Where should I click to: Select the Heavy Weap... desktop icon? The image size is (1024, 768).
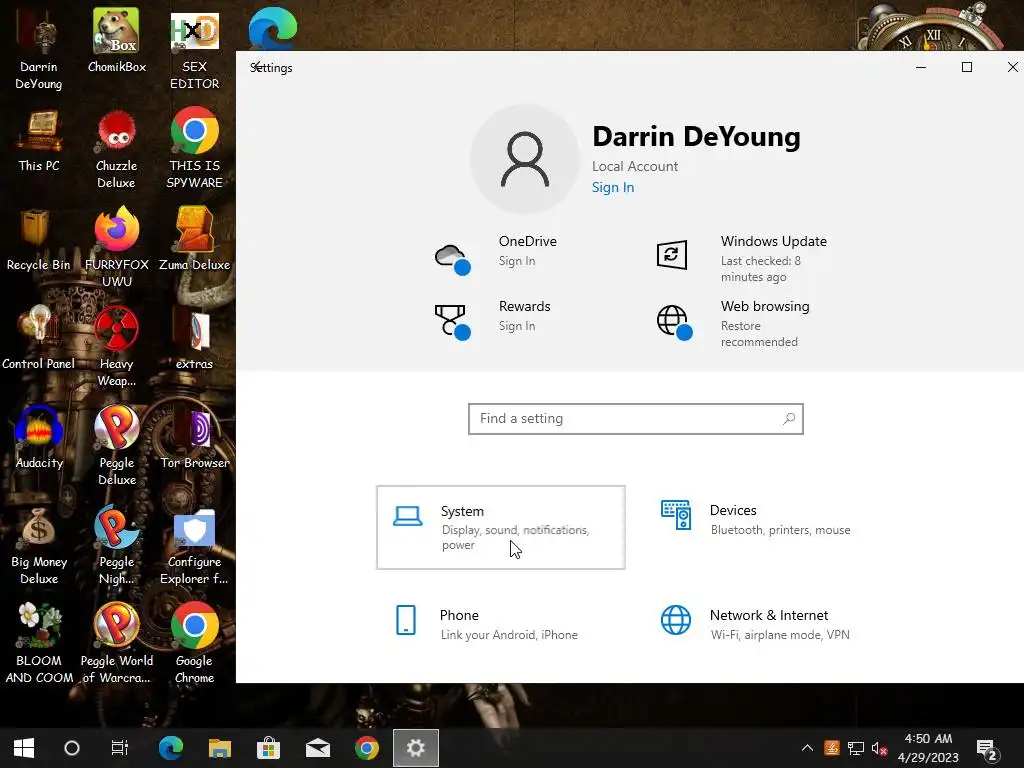[117, 346]
